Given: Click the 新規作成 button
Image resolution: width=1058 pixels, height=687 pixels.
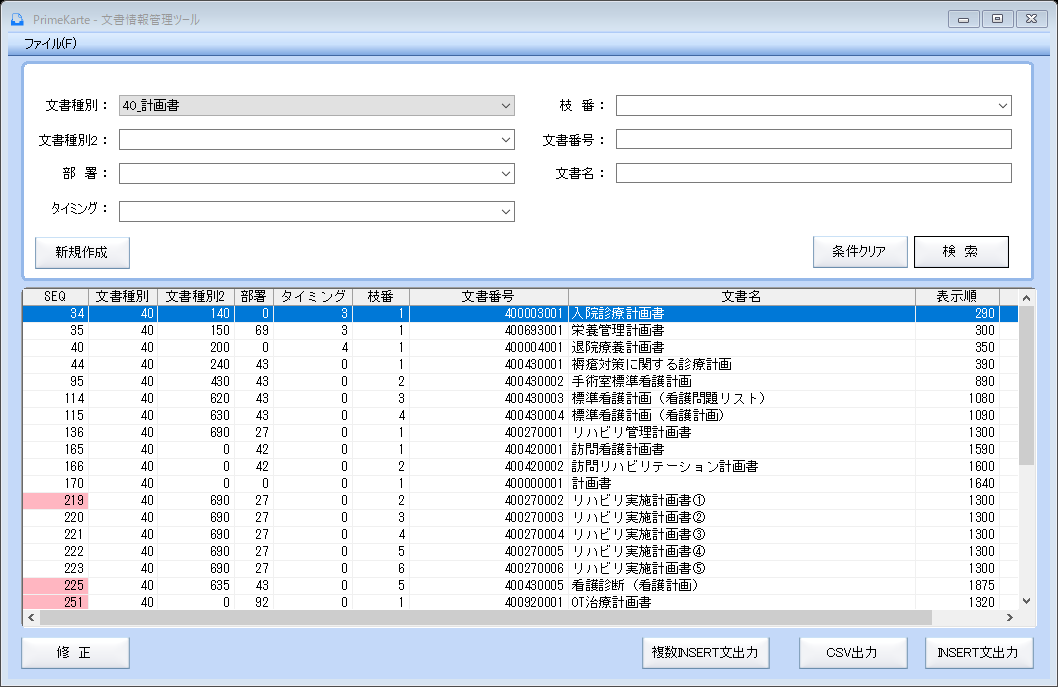Looking at the screenshot, I should [x=82, y=252].
